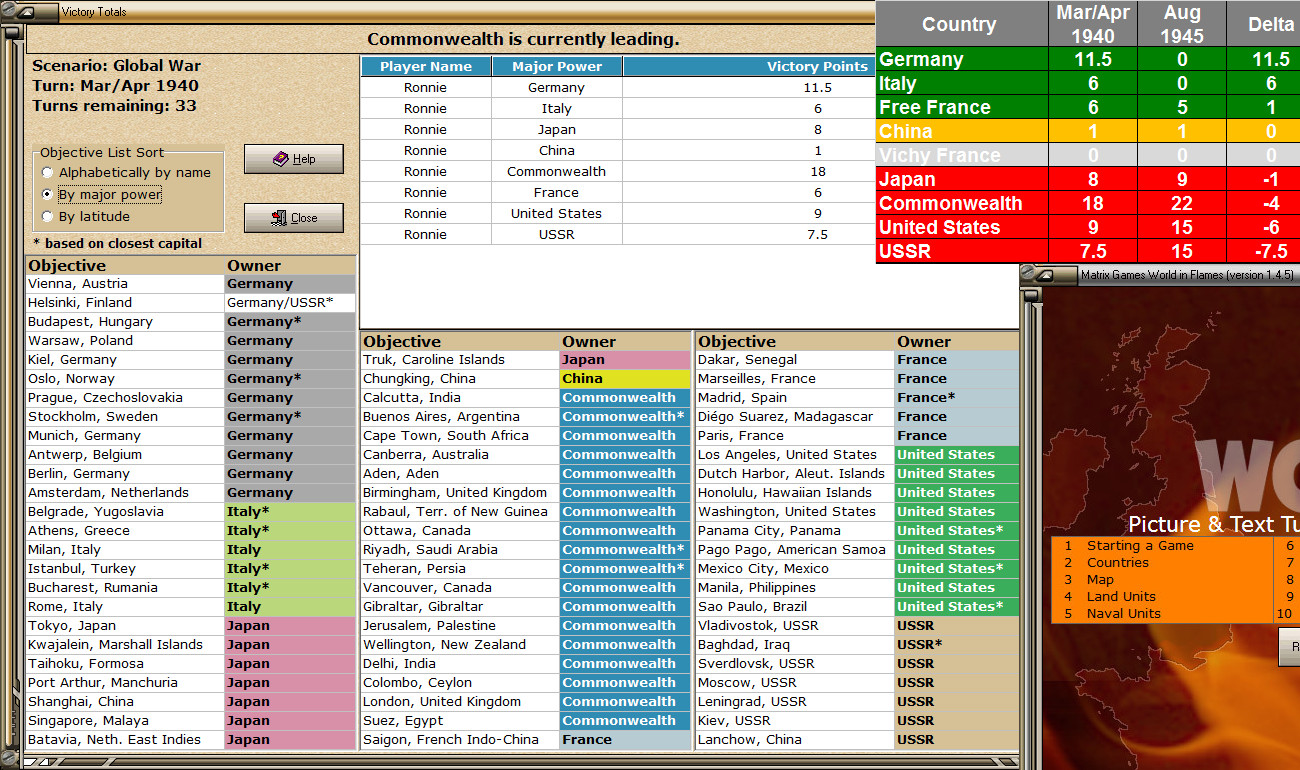Select United States in the Major Power column

click(x=557, y=214)
